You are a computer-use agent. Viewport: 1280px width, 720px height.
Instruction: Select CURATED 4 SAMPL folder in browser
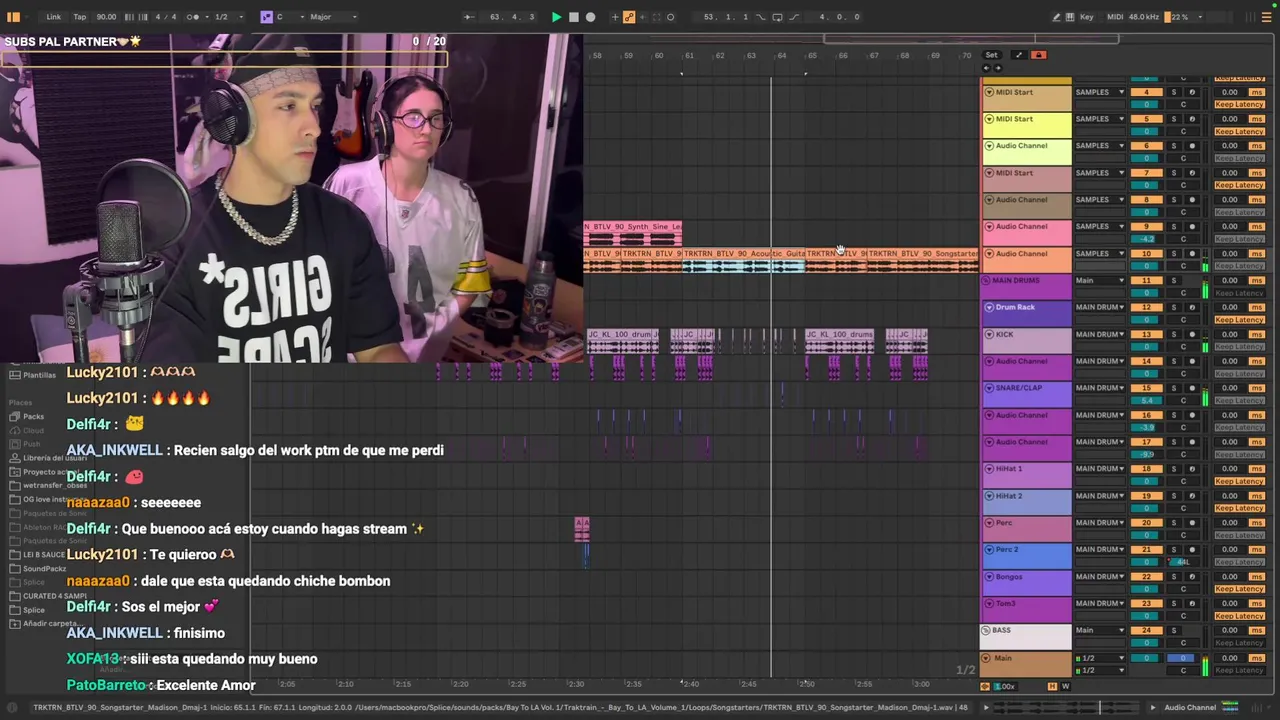click(x=55, y=596)
